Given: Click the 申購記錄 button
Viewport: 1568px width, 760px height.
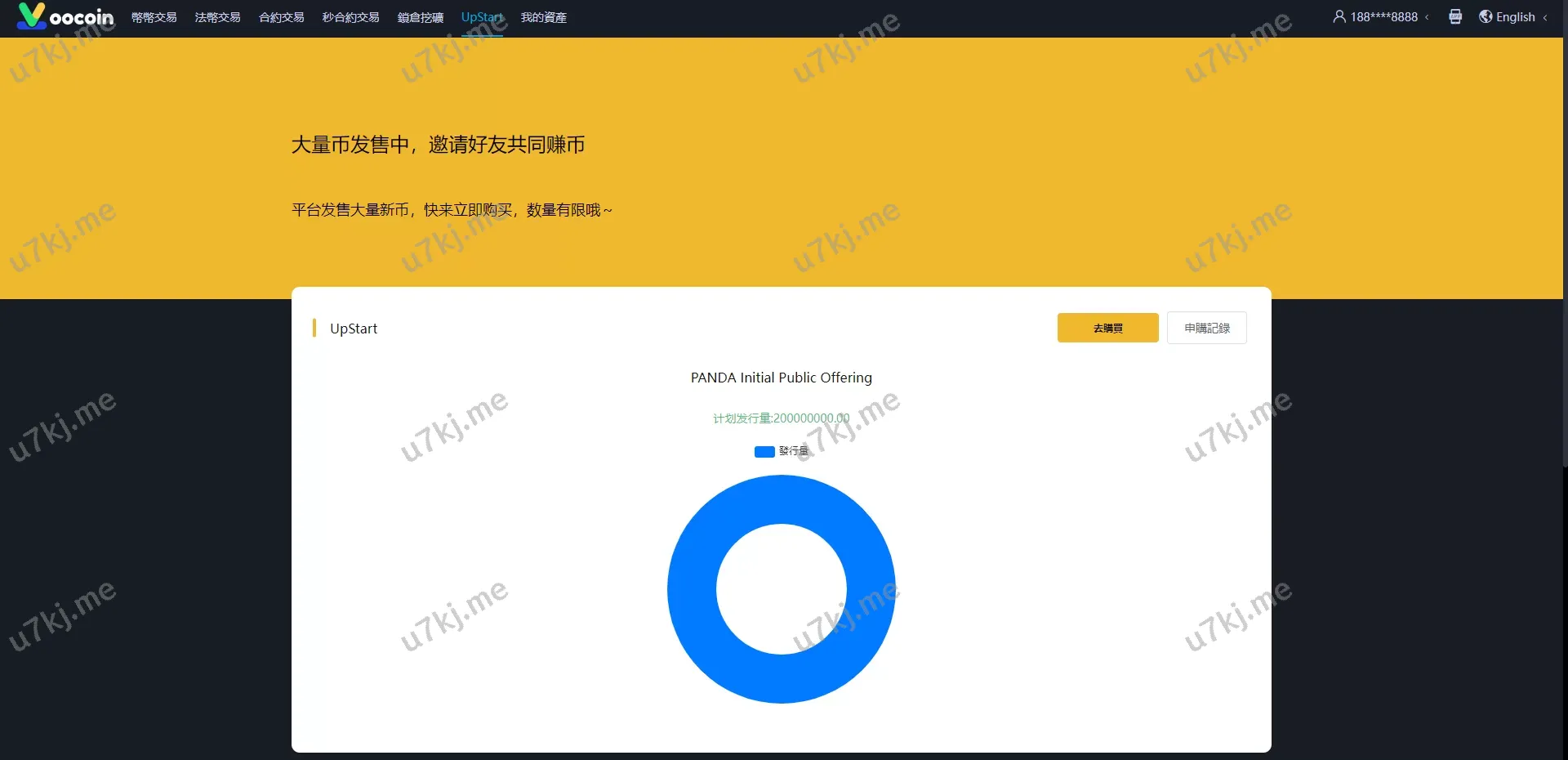Looking at the screenshot, I should pyautogui.click(x=1206, y=328).
